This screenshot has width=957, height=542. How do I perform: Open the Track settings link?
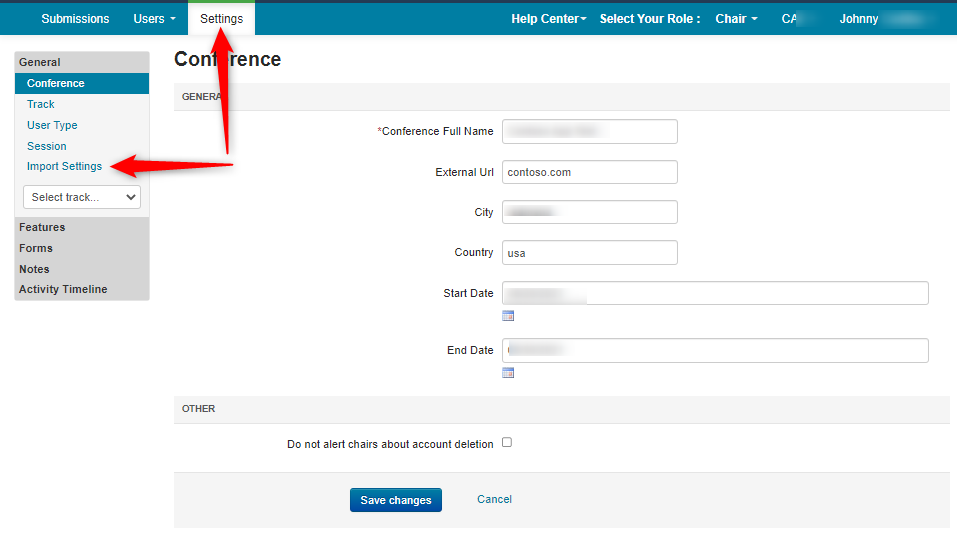coord(40,104)
